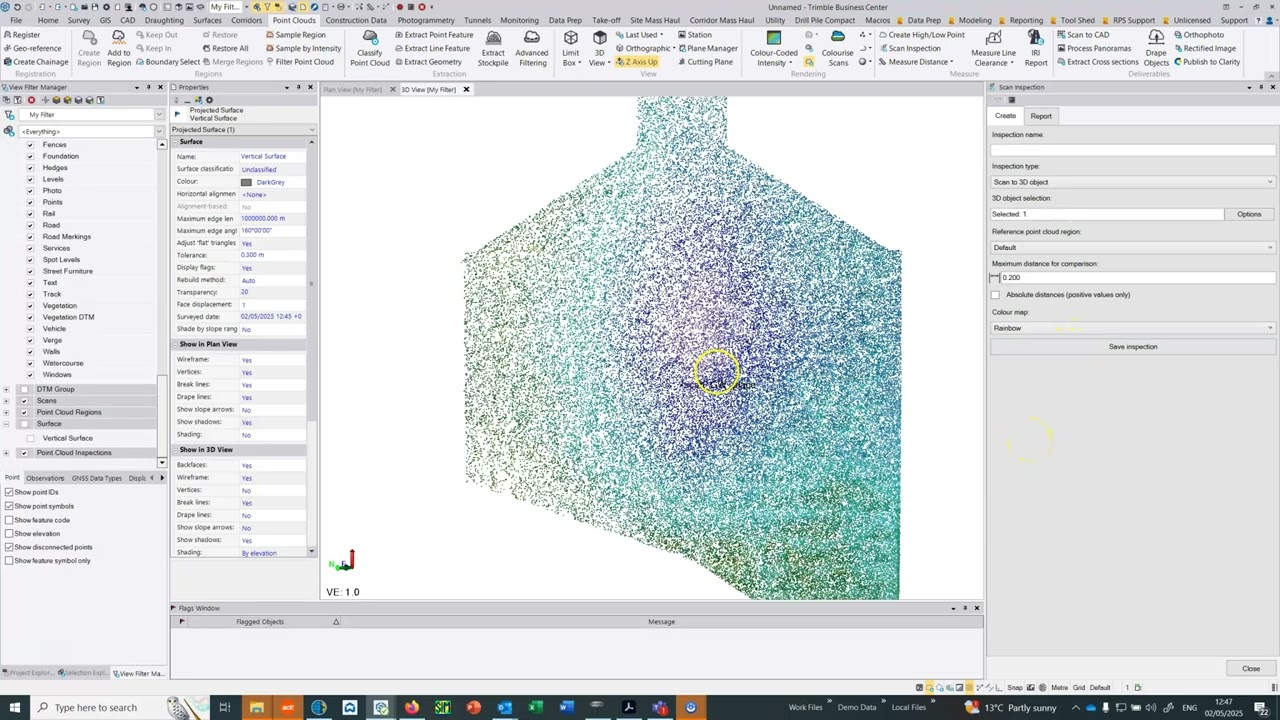1280x720 pixels.
Task: Click the Orthophoto command
Action: click(1198, 35)
